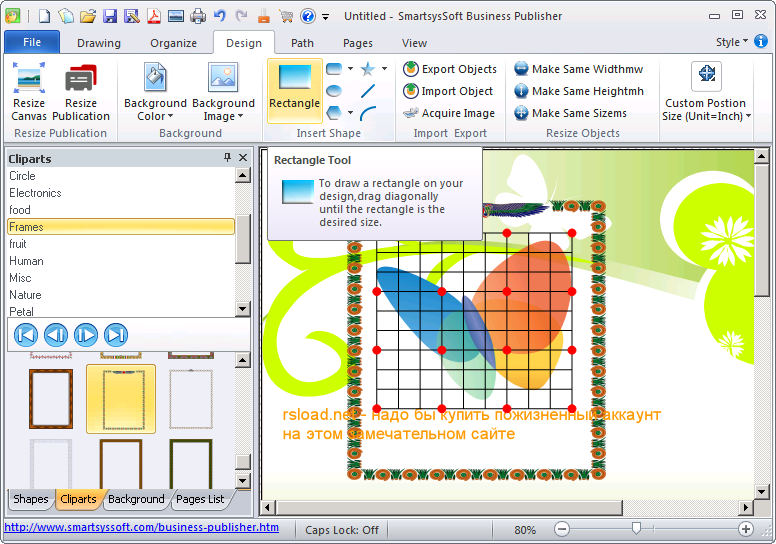Save the publication with the floppy icon
Image resolution: width=776 pixels, height=544 pixels.
[x=110, y=16]
